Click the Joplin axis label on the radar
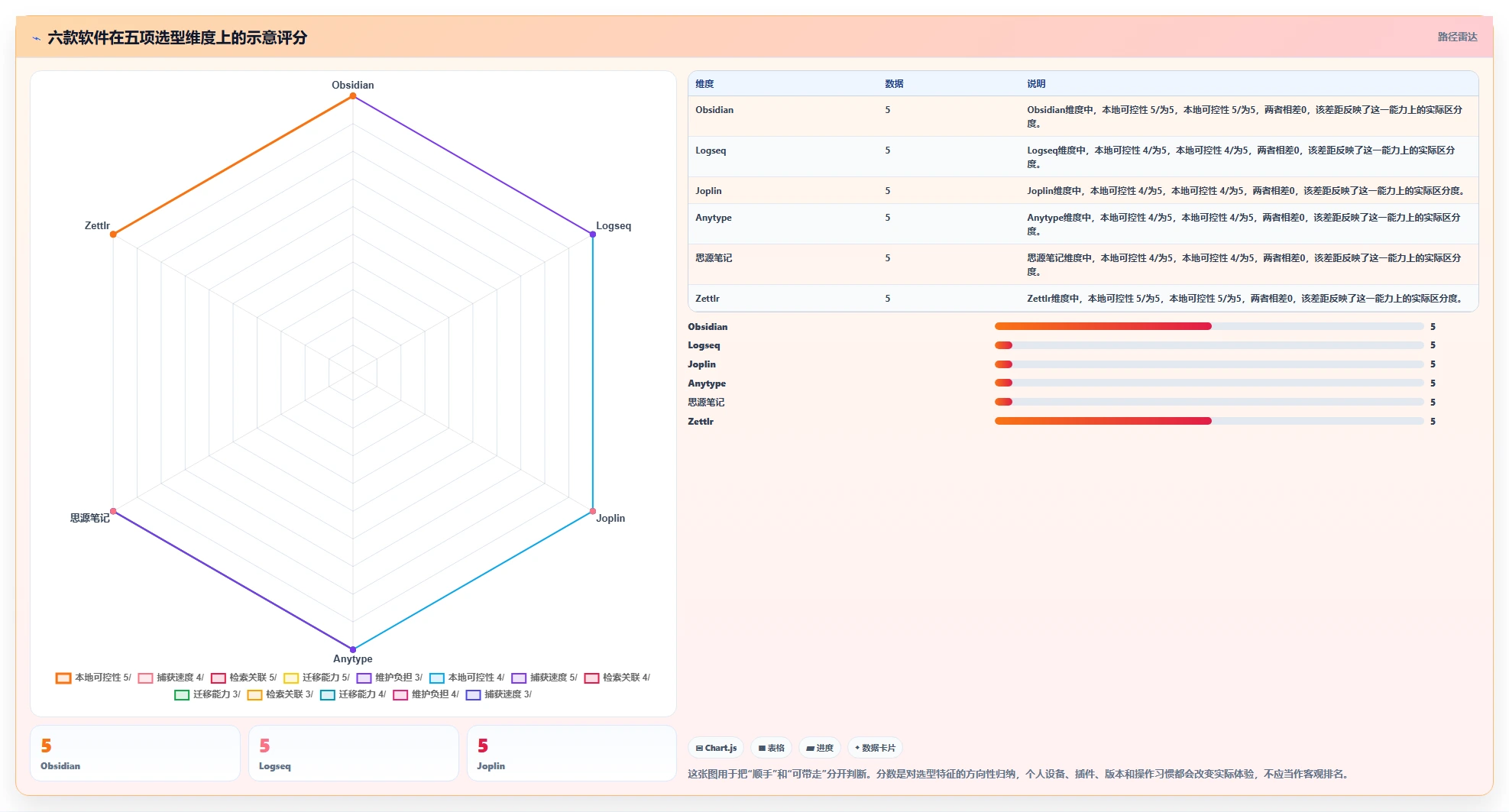 point(610,518)
